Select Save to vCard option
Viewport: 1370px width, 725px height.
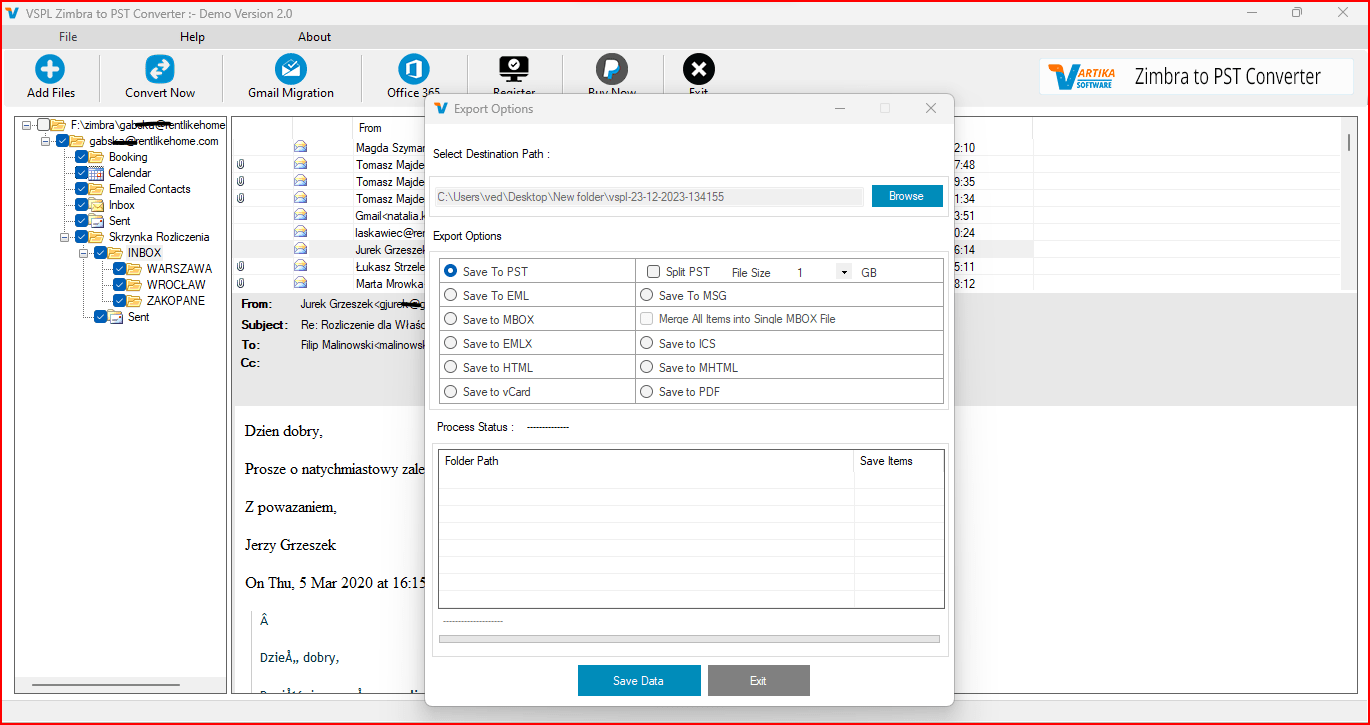pyautogui.click(x=451, y=391)
